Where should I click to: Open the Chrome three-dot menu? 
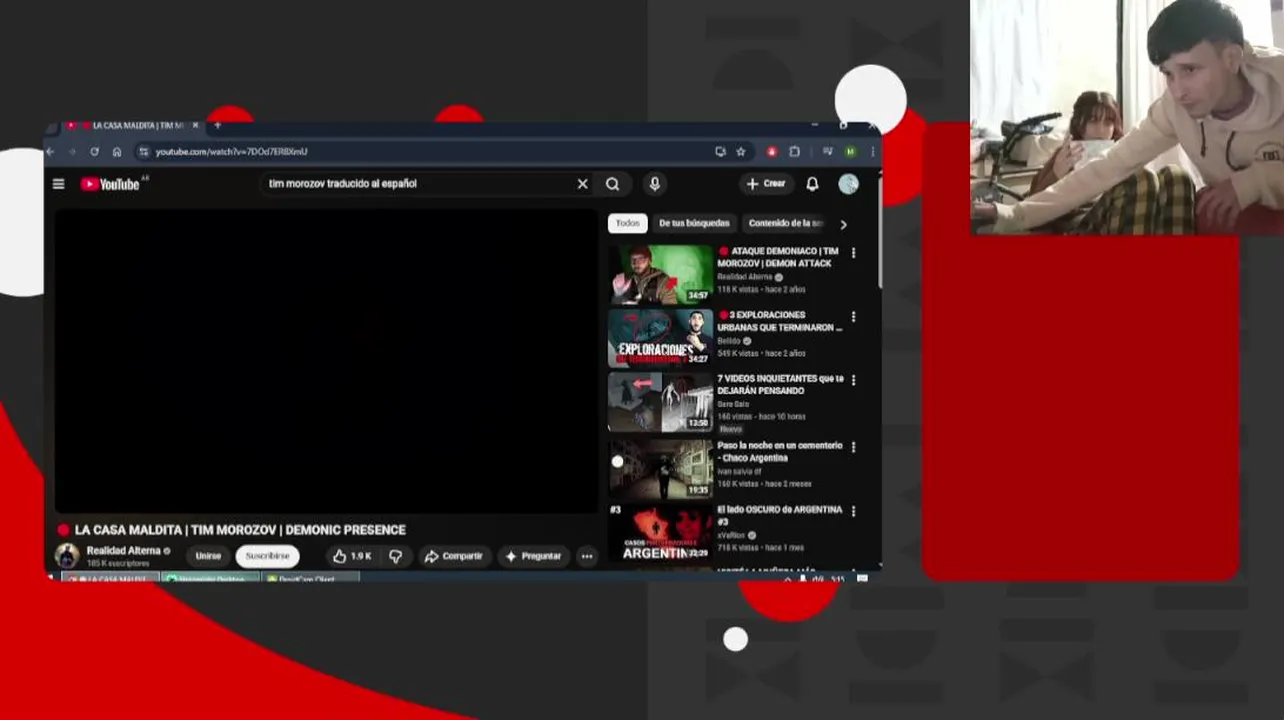click(x=872, y=152)
